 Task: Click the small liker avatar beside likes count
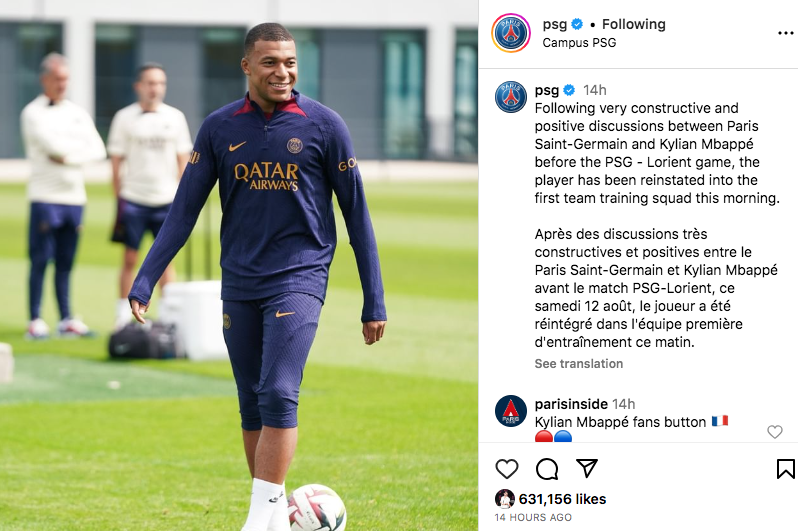tap(505, 499)
